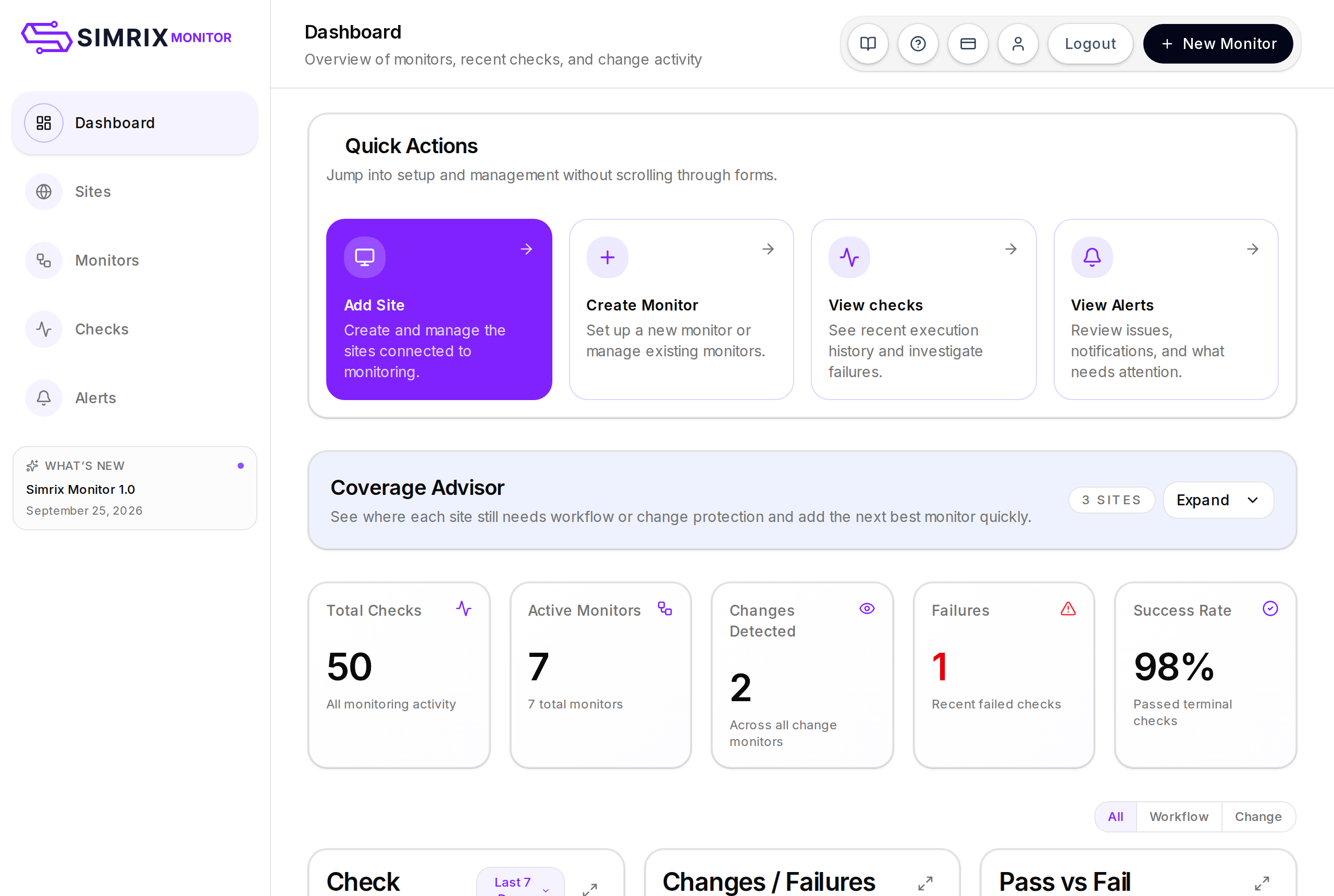Open the documentation book icon

tap(868, 43)
